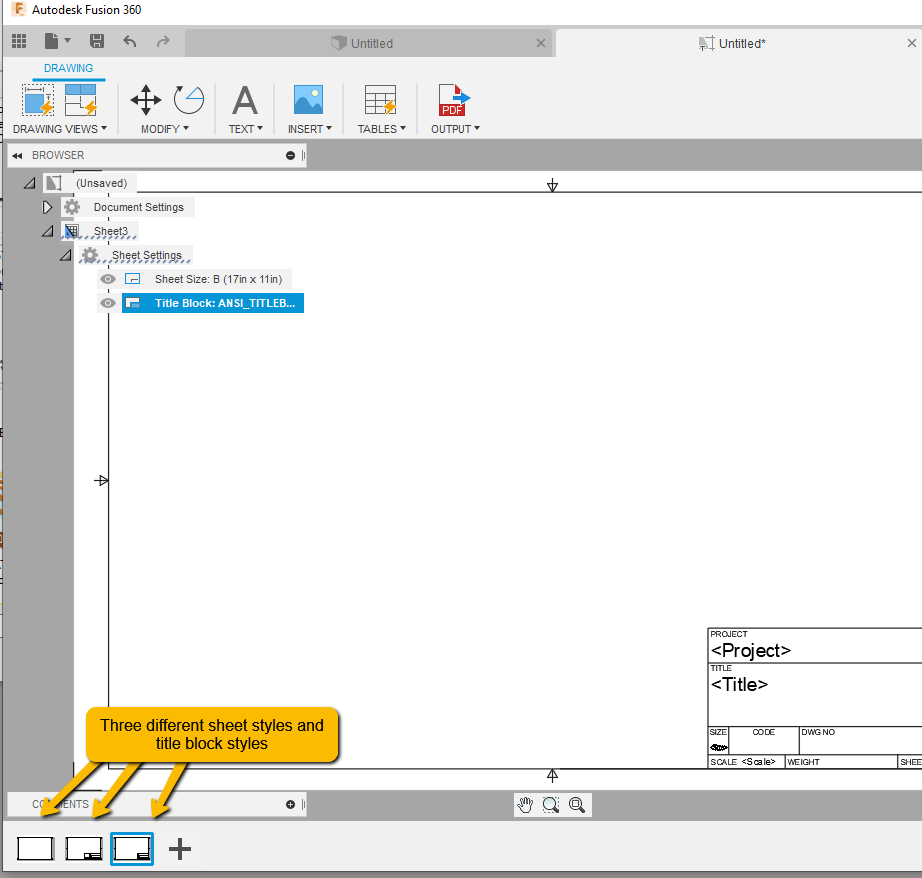922x878 pixels.
Task: Open the DRAWING VIEWS dropdown
Action: tap(60, 129)
